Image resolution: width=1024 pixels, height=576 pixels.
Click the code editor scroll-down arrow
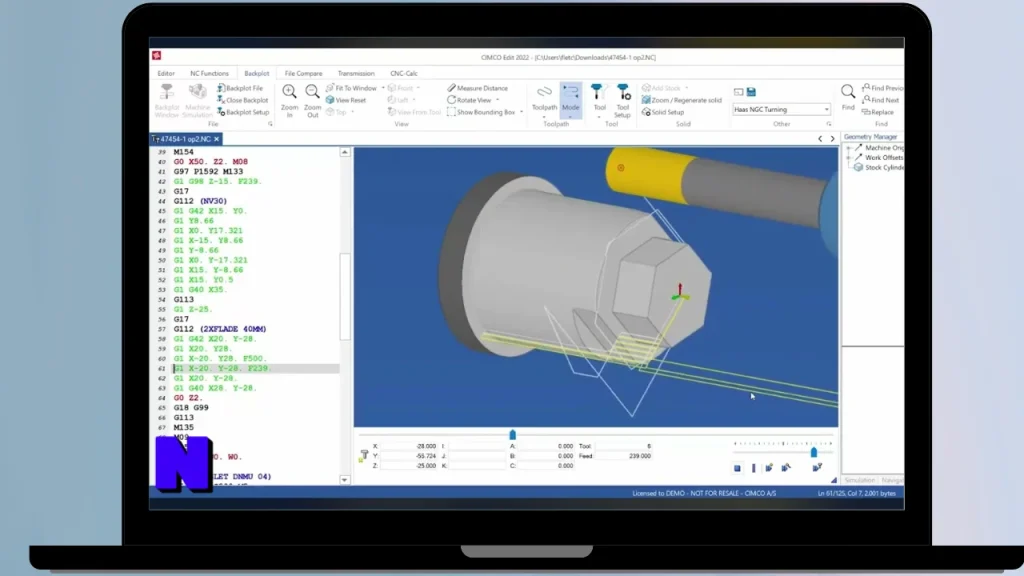point(344,480)
